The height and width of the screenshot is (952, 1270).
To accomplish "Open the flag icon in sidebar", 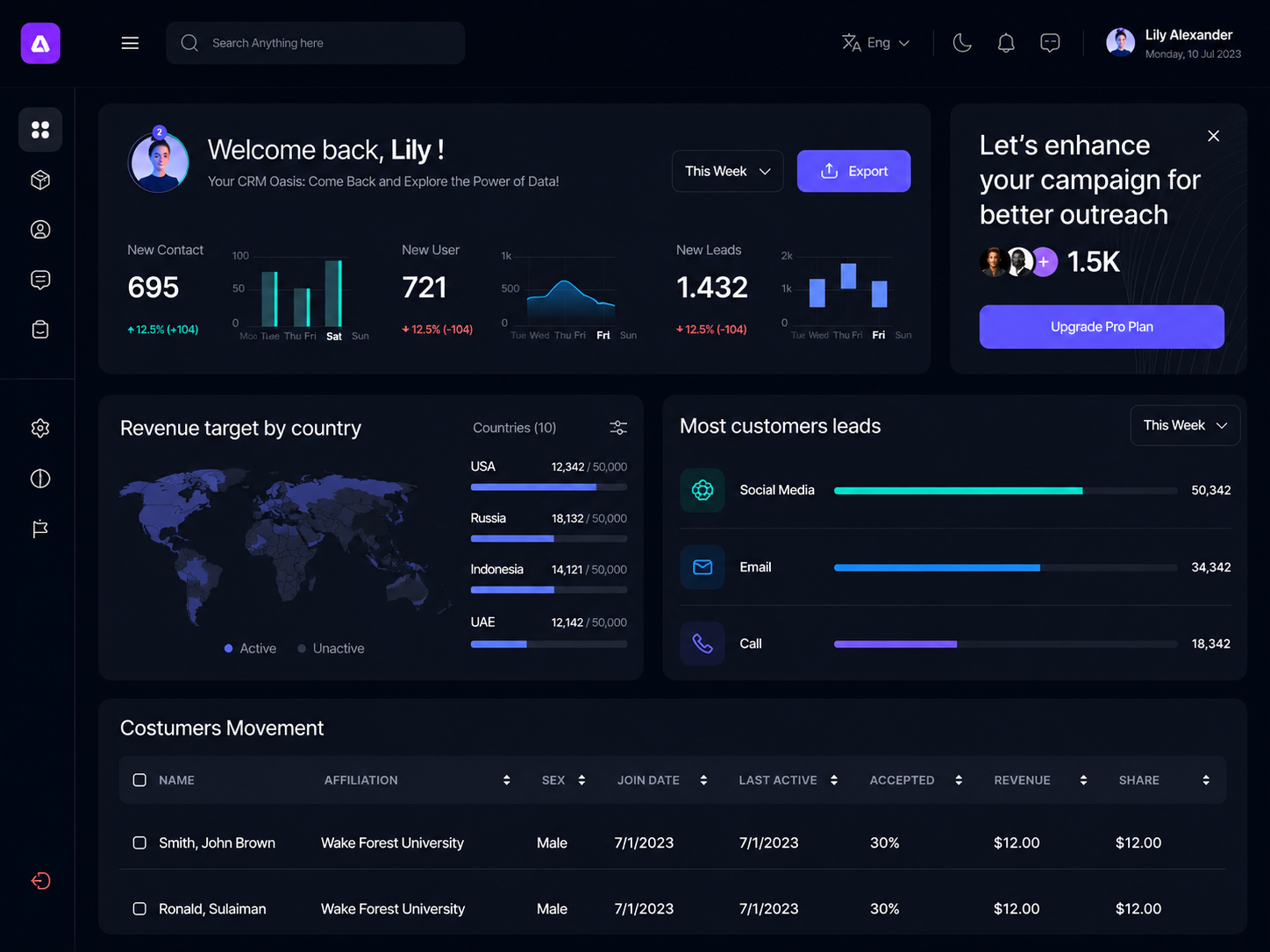I will (x=40, y=529).
